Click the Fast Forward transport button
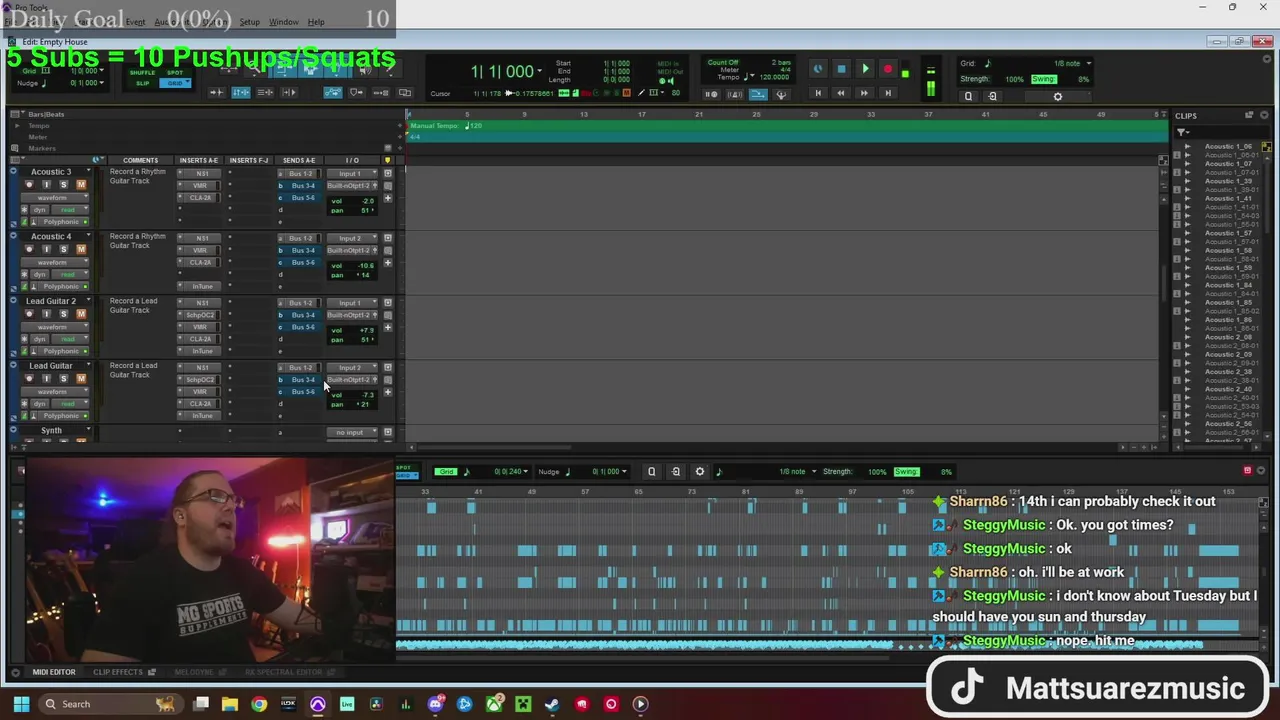This screenshot has width=1280, height=720. coord(864,93)
